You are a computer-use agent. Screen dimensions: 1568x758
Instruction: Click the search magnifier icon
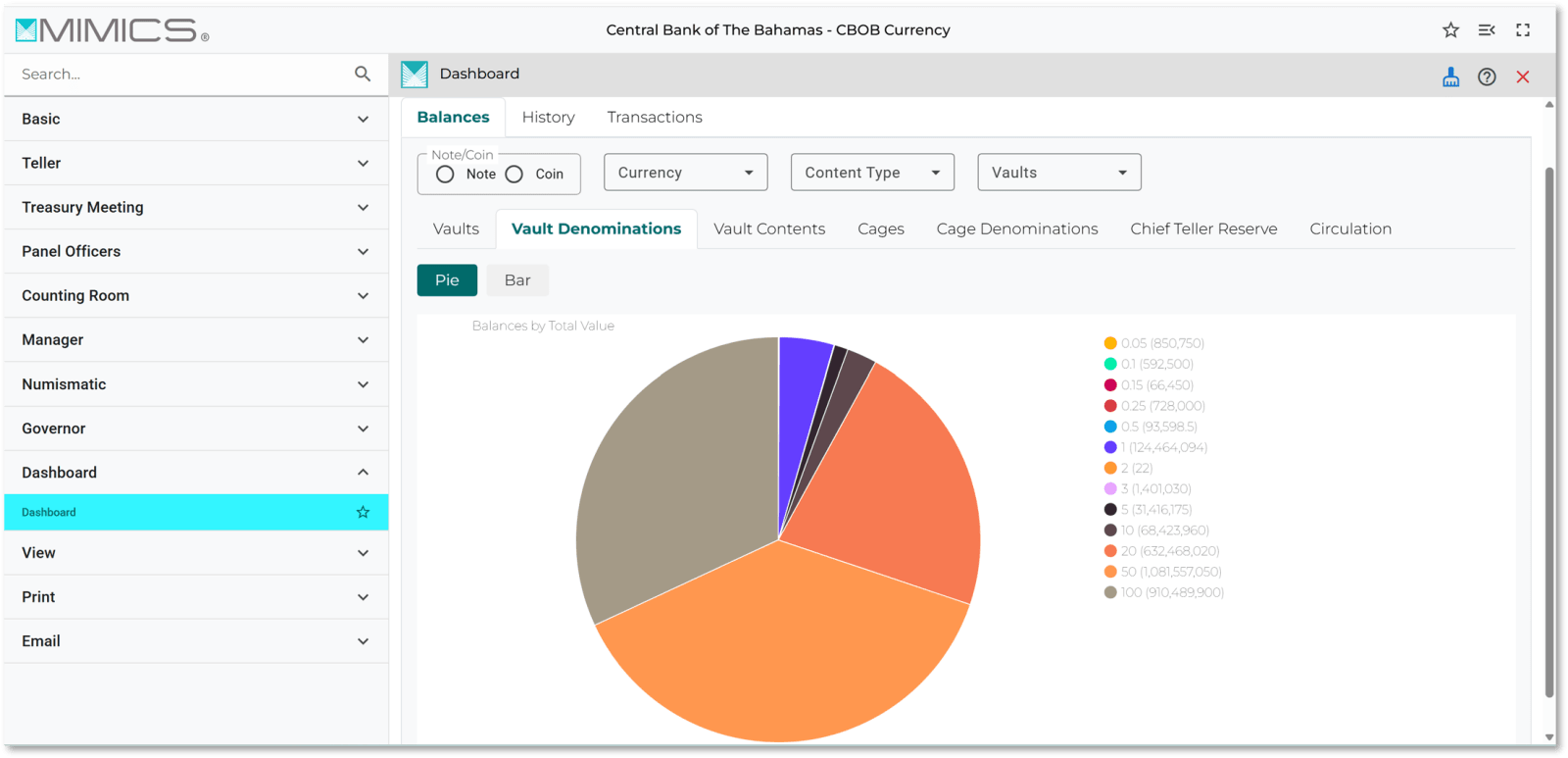pyautogui.click(x=363, y=74)
